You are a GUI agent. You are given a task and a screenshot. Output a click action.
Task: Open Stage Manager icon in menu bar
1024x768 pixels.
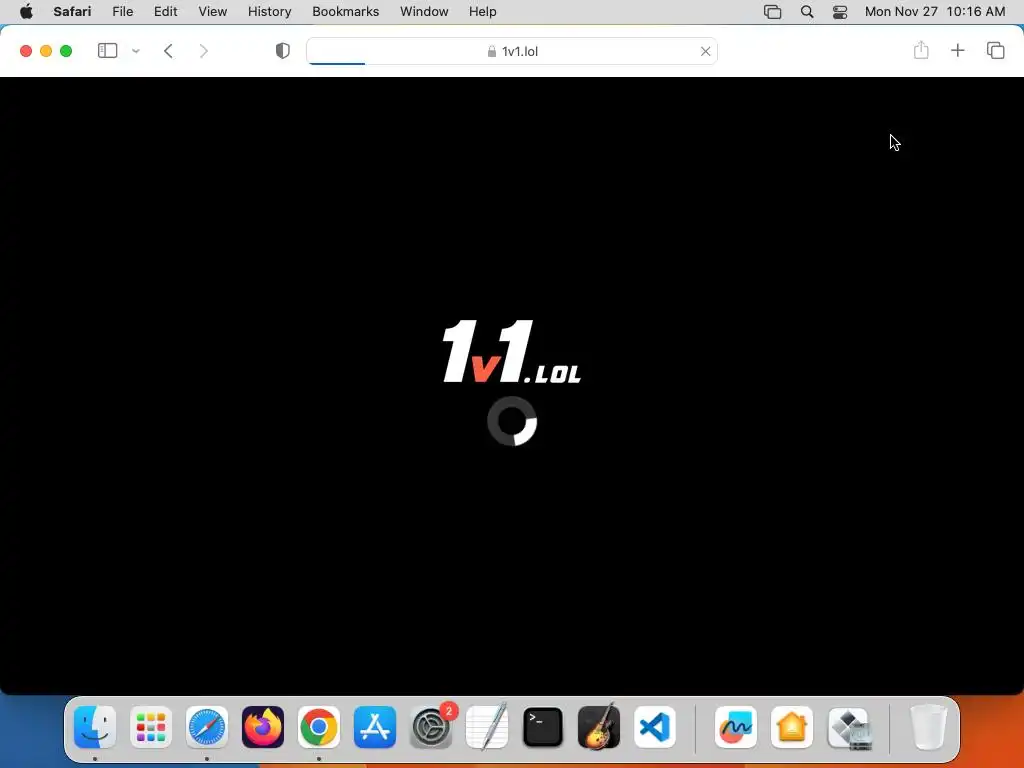[x=773, y=12]
